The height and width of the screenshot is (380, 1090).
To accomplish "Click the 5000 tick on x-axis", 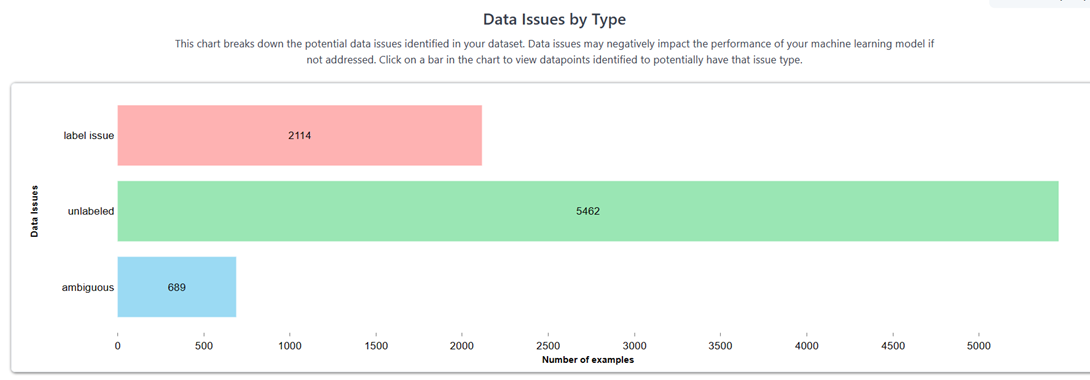I will pos(979,344).
